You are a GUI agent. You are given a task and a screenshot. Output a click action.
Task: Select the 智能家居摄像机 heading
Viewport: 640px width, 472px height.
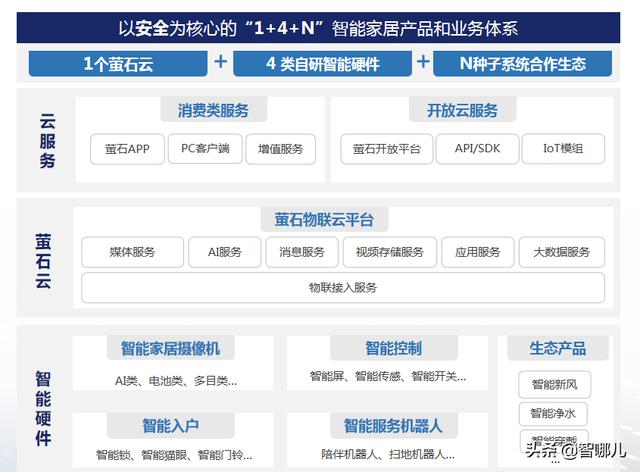pyautogui.click(x=171, y=348)
